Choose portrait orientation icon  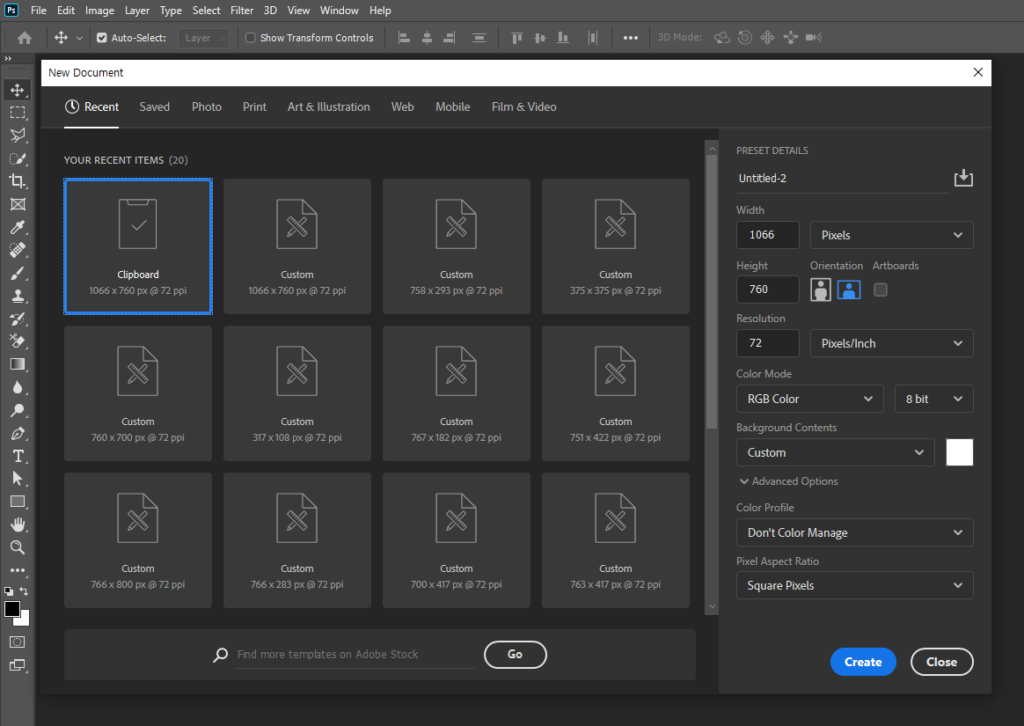click(x=821, y=290)
